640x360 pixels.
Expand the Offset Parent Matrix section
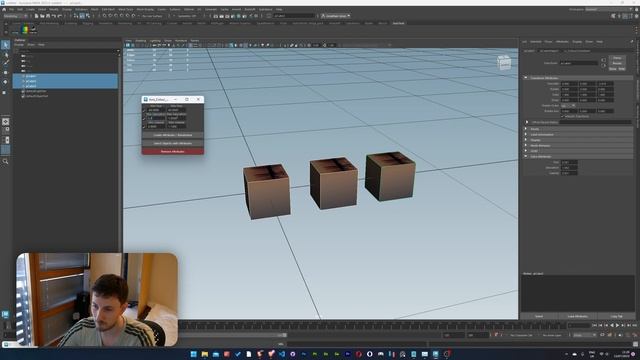tap(527, 122)
